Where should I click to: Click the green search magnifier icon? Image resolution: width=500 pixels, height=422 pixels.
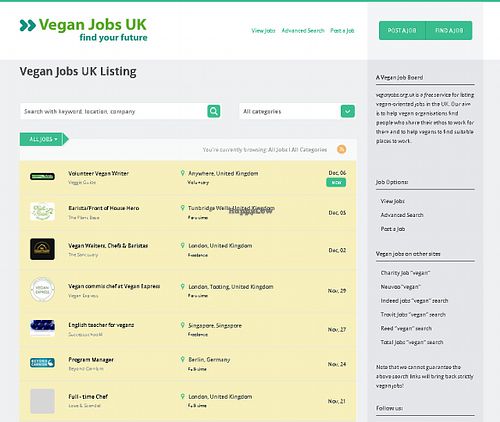[214, 111]
